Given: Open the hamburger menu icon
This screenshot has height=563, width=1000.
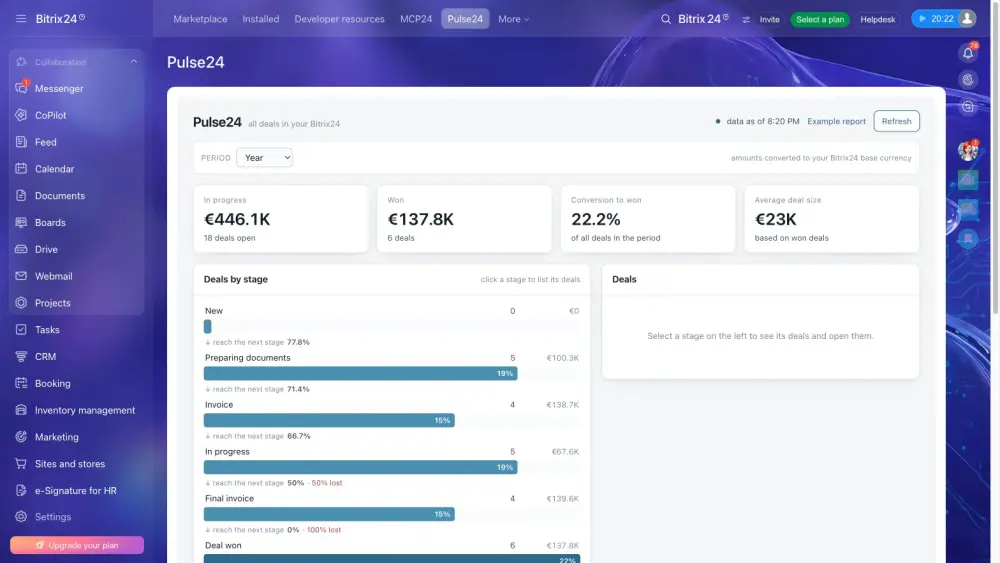Looking at the screenshot, I should click(x=21, y=18).
